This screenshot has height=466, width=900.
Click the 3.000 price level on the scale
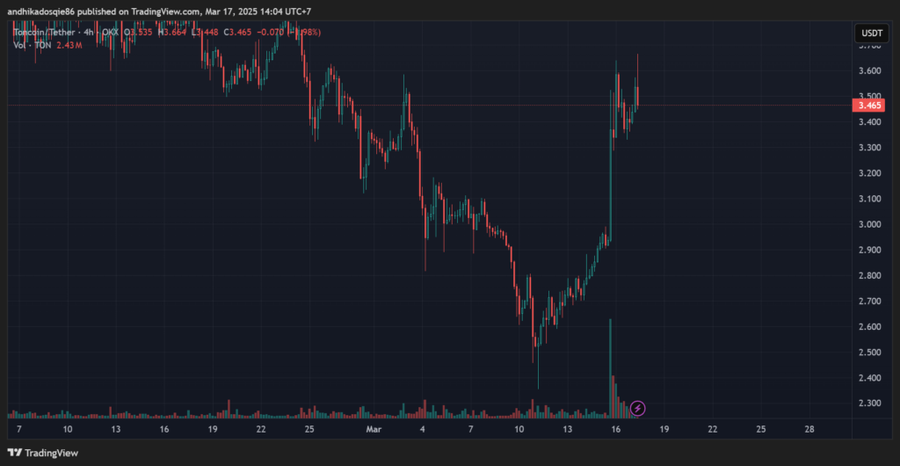[869, 225]
